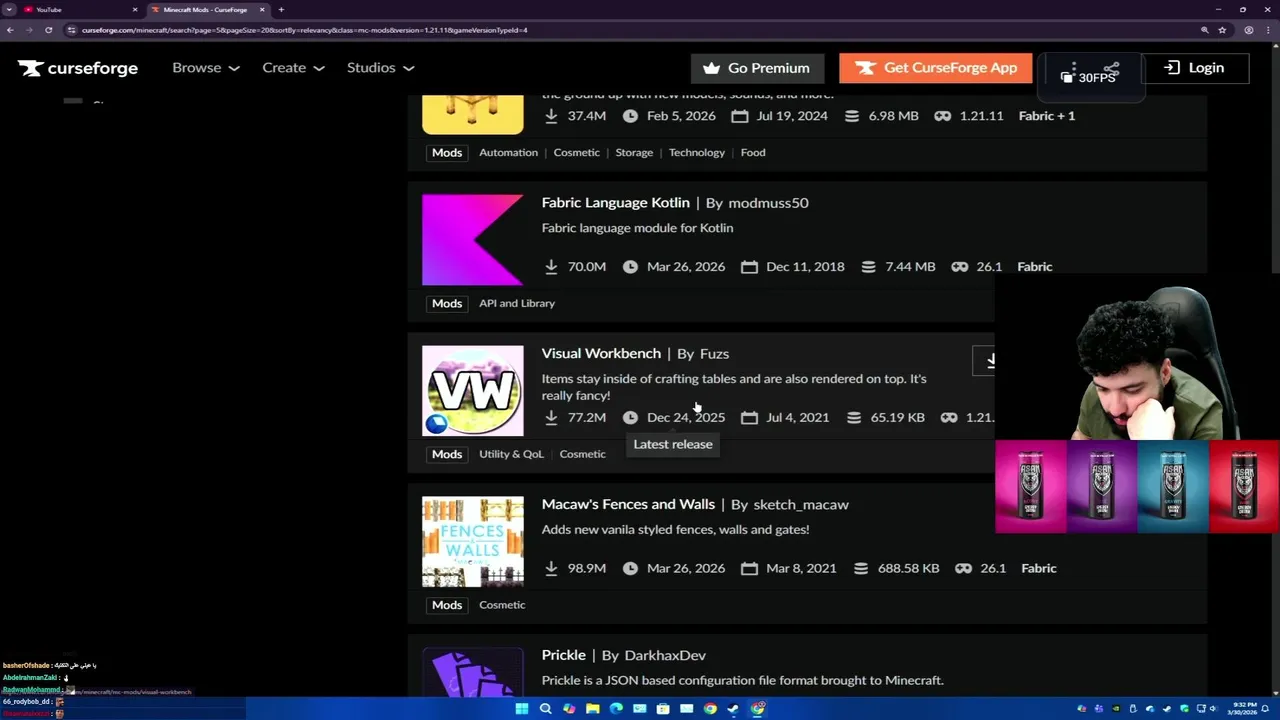This screenshot has height=720, width=1280.
Task: Click the Go Premium button
Action: point(757,68)
